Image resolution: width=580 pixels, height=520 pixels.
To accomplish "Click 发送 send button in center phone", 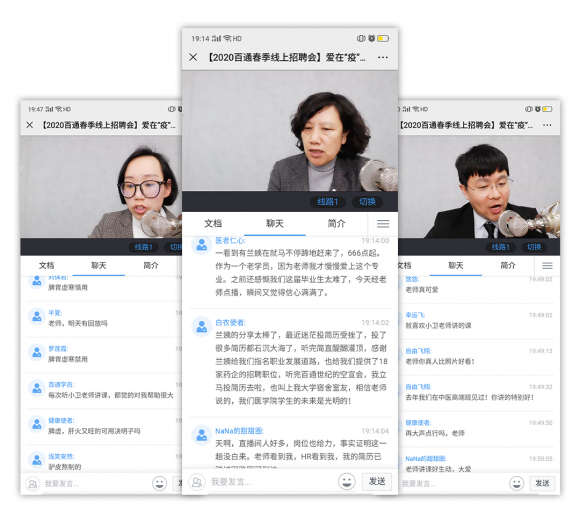I will point(377,481).
